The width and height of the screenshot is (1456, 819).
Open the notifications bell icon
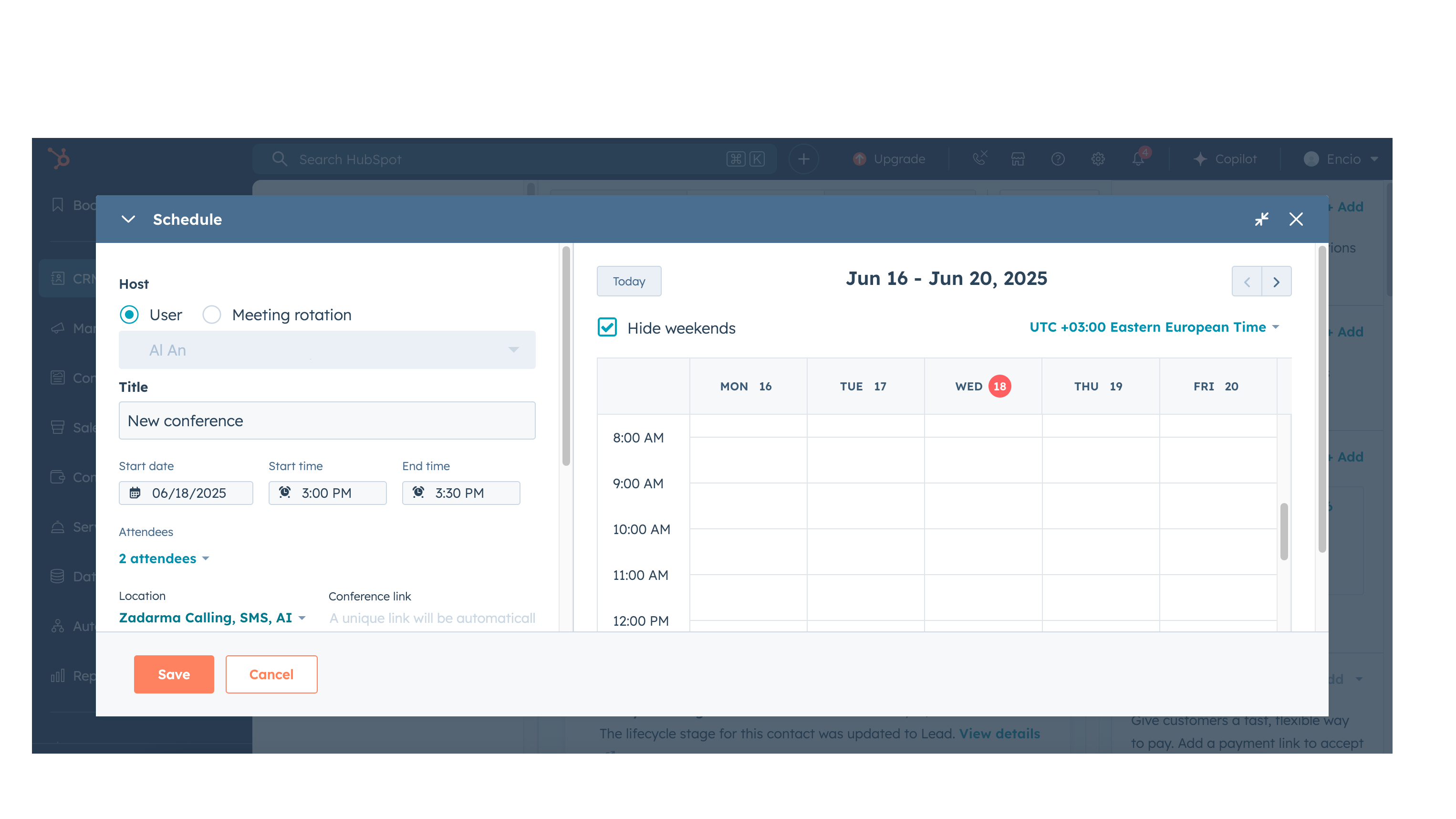(1138, 159)
